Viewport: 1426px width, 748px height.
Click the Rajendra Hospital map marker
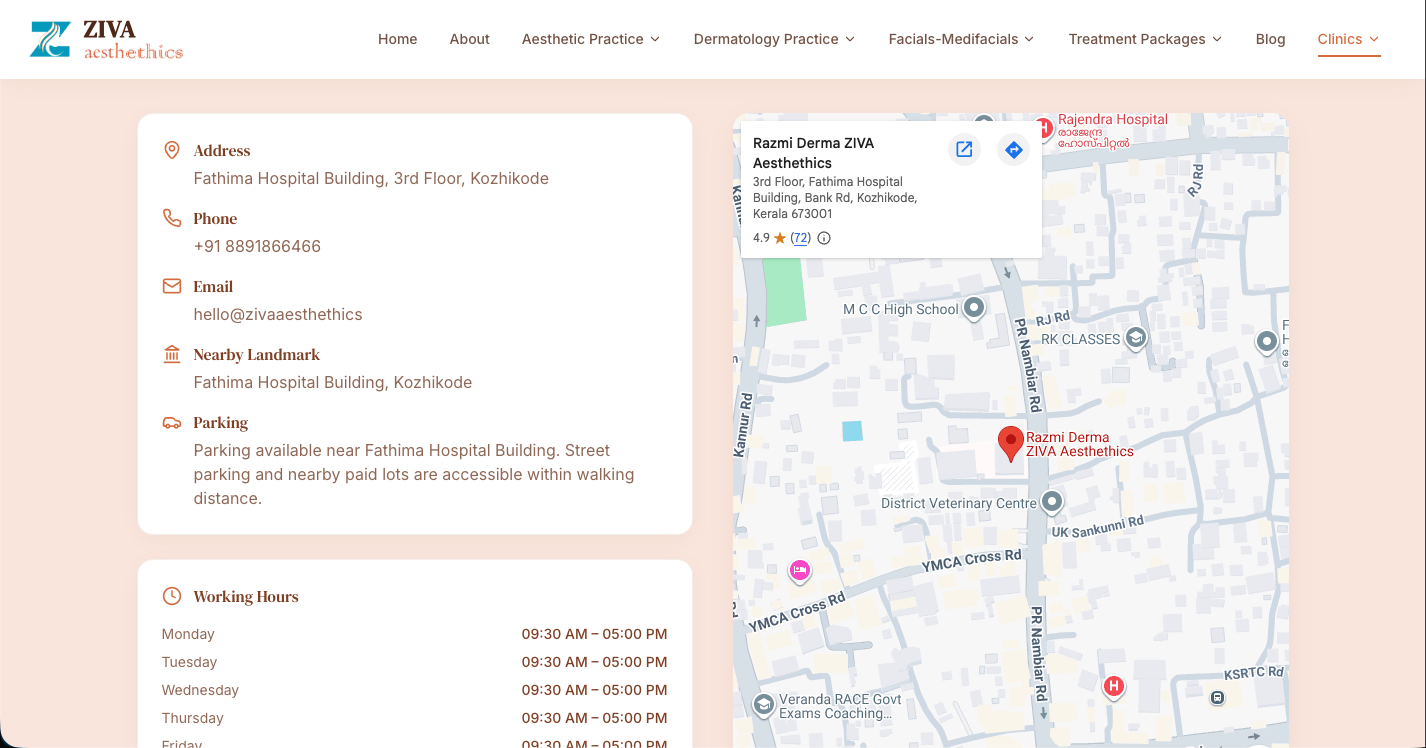point(1043,128)
